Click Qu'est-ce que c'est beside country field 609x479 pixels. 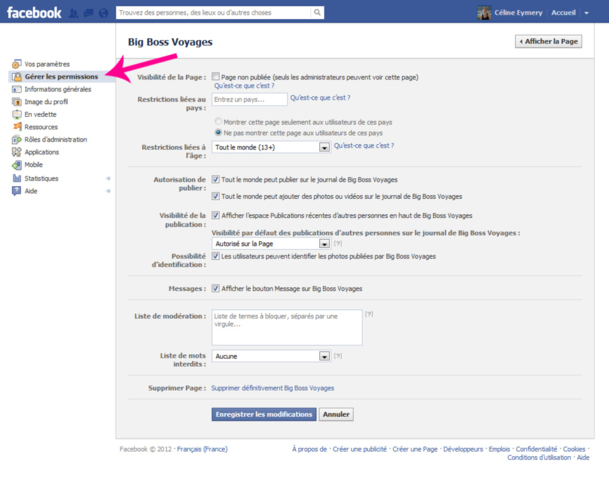coord(320,98)
